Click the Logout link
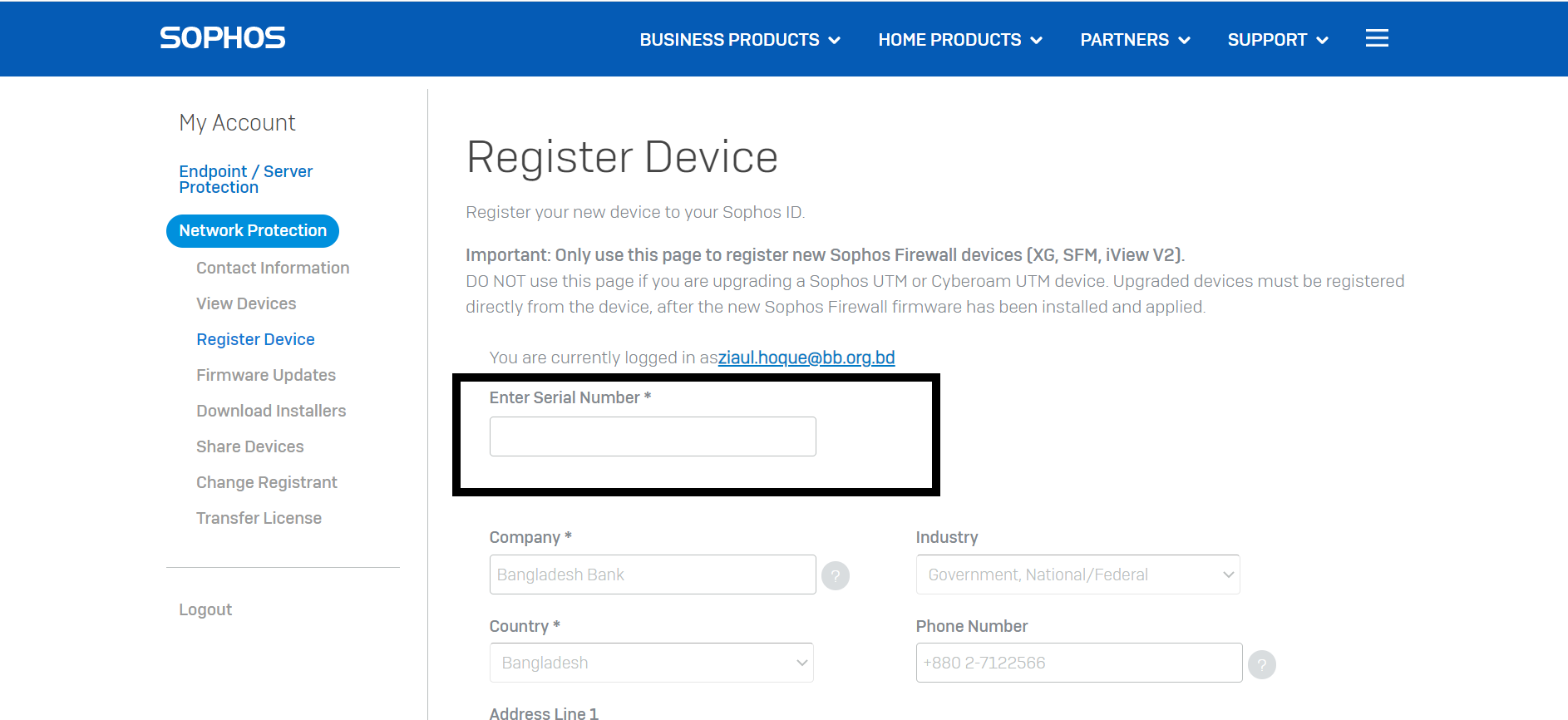Image resolution: width=1568 pixels, height=720 pixels. [205, 609]
